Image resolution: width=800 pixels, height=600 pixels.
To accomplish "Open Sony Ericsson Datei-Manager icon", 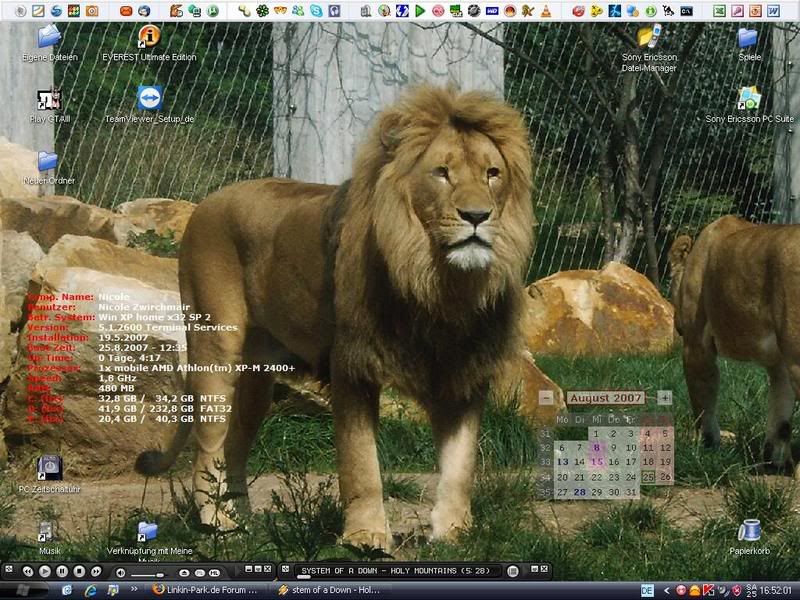I will (648, 39).
